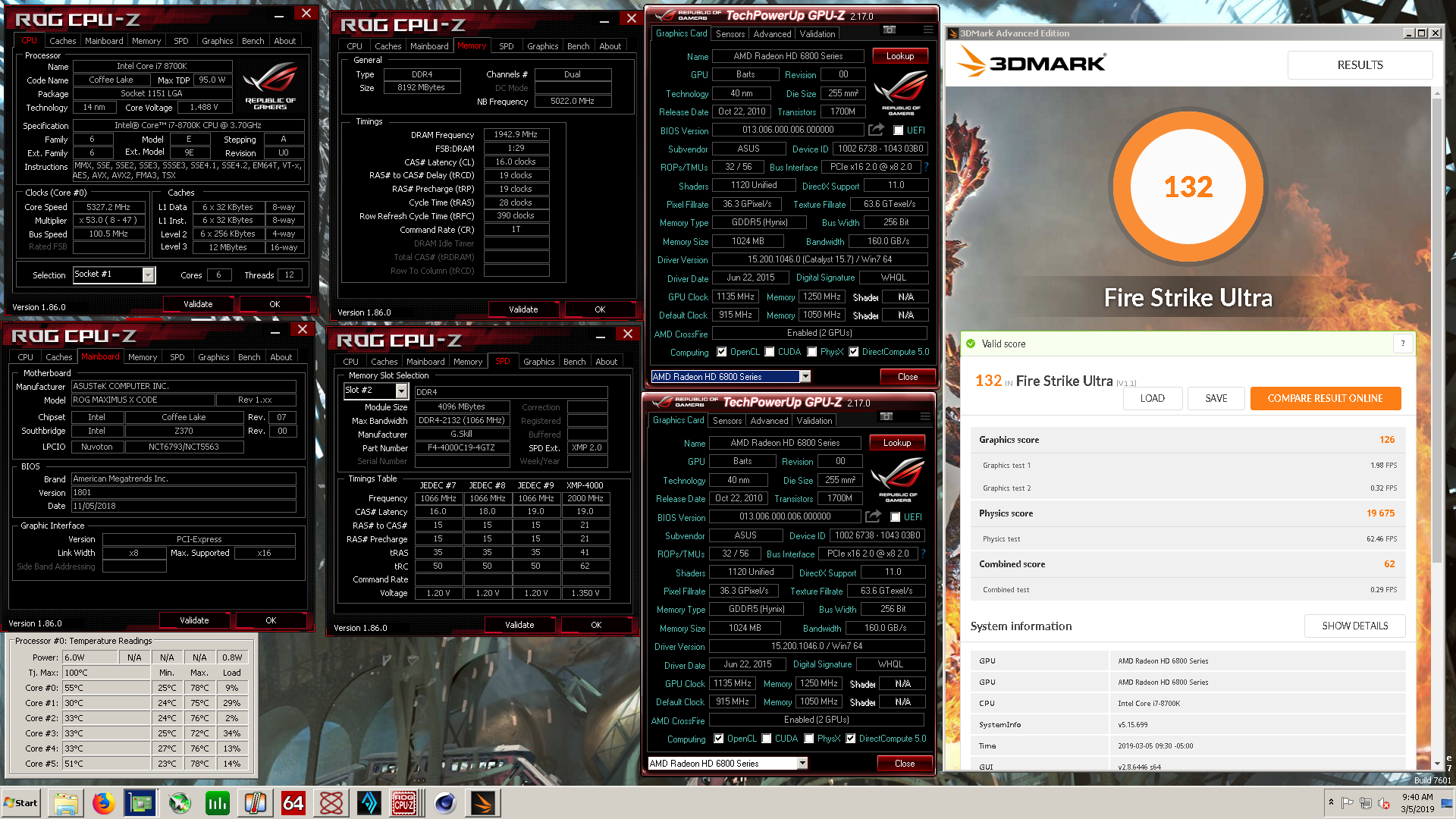Viewport: 1456px width, 819px height.
Task: Open GPU selector dropdown in upper GPU-Z
Action: click(x=805, y=377)
